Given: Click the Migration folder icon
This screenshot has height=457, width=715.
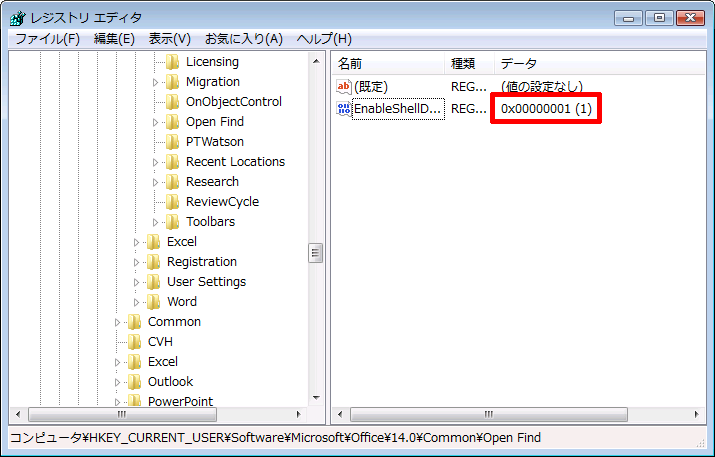Looking at the screenshot, I should [172, 82].
